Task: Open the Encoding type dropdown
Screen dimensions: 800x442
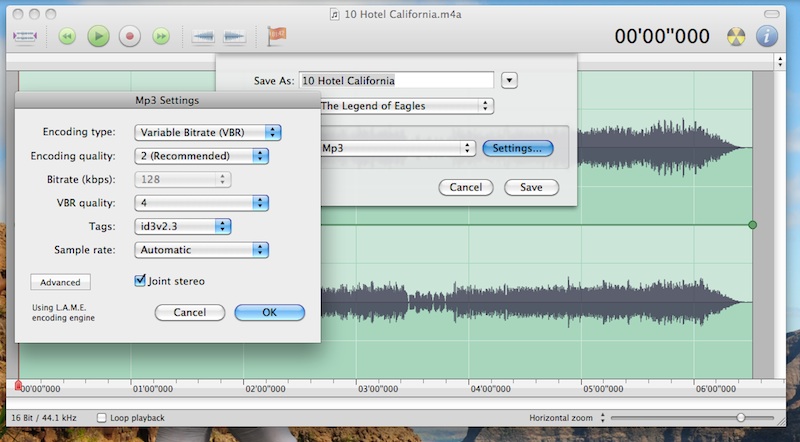Action: [x=208, y=132]
